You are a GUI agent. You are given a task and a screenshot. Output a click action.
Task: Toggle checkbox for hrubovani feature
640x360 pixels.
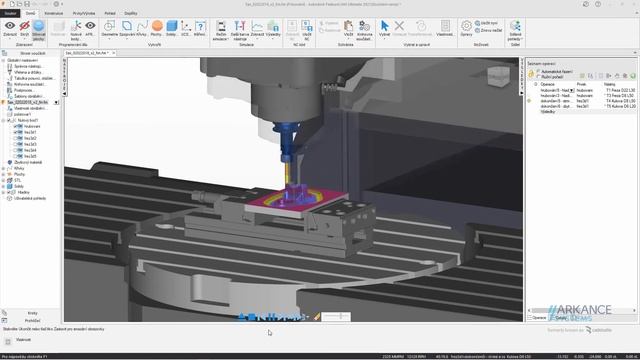click(15, 127)
